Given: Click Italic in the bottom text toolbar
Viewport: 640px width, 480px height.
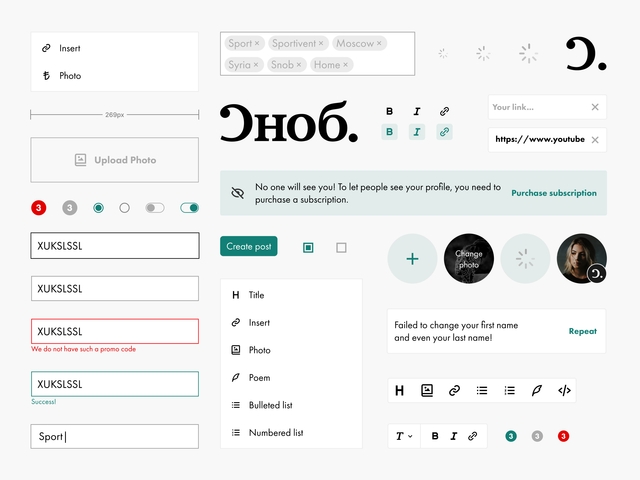Looking at the screenshot, I should [x=454, y=436].
